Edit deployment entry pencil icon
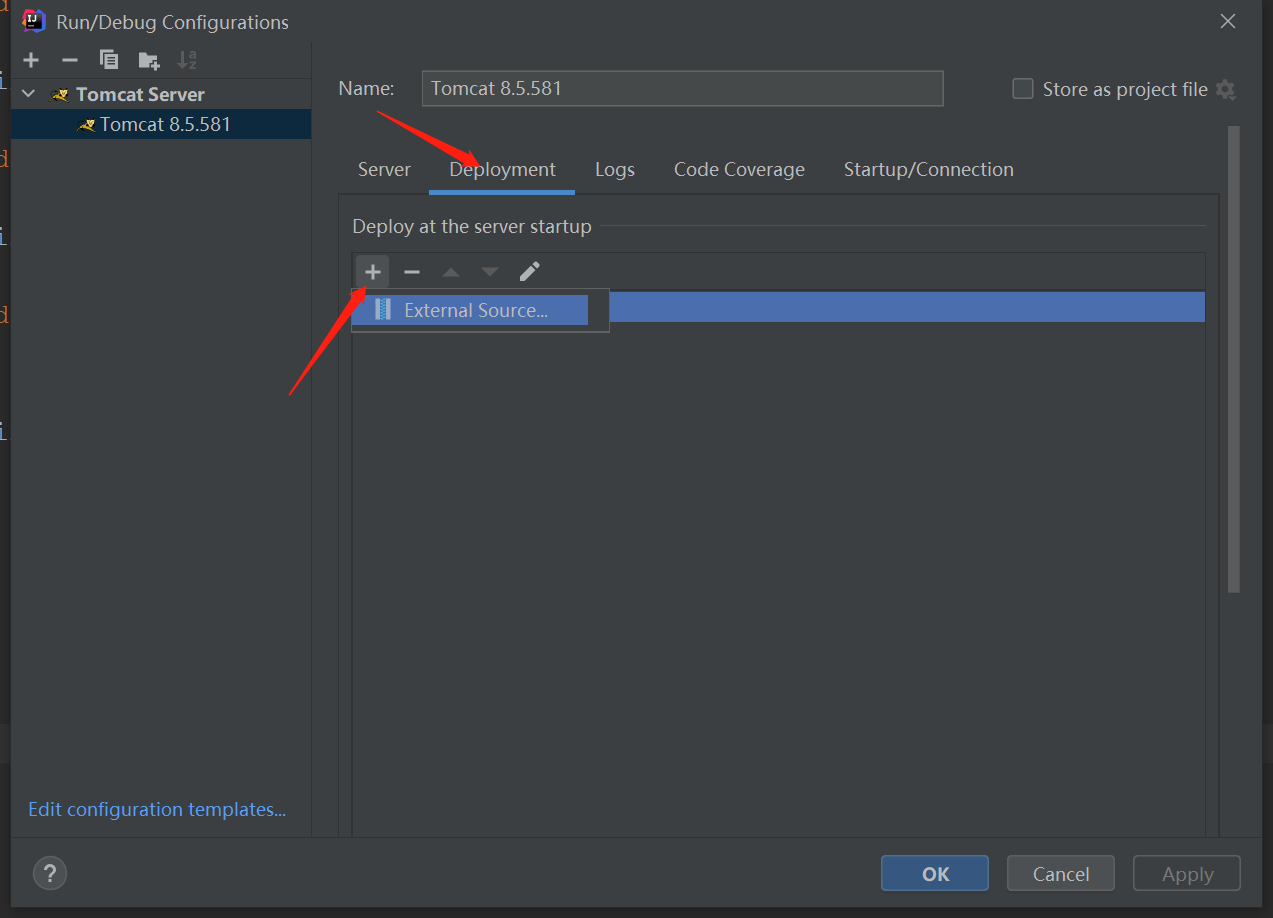This screenshot has height=918, width=1273. (530, 272)
